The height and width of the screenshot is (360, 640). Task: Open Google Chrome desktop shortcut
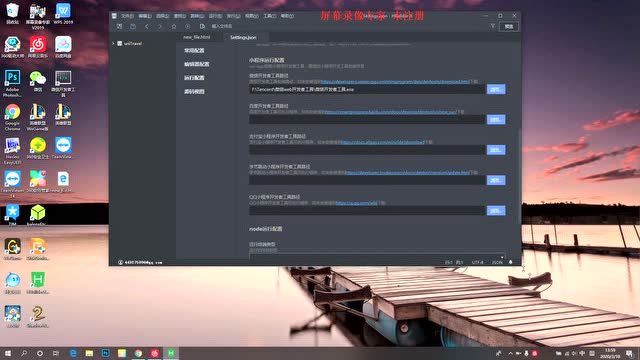13,116
